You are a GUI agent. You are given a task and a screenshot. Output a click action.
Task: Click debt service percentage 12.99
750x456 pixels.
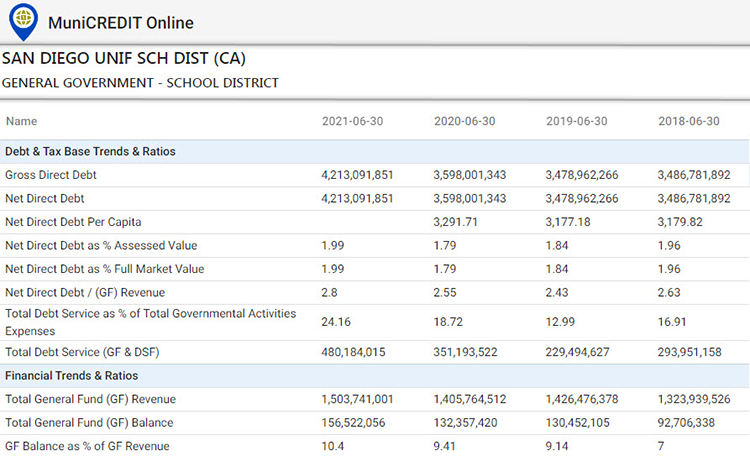(x=560, y=322)
